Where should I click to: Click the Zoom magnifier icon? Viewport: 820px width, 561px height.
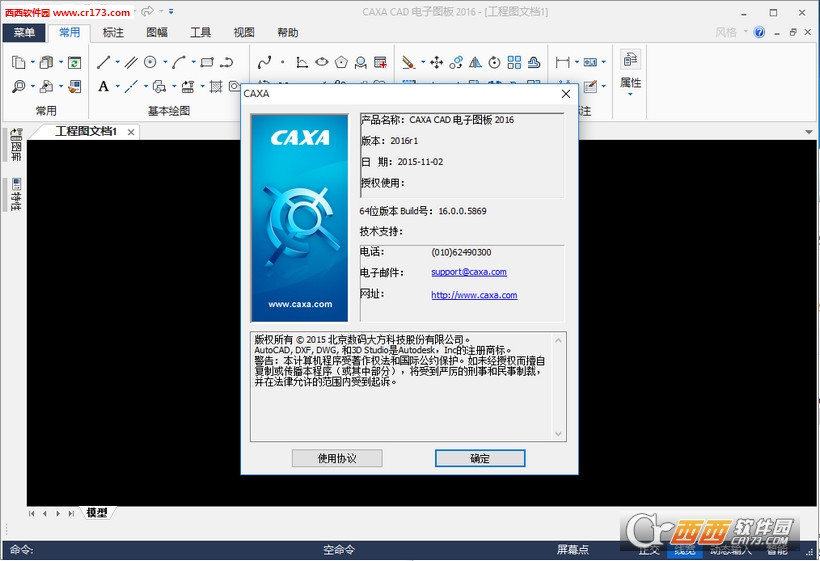tap(18, 86)
